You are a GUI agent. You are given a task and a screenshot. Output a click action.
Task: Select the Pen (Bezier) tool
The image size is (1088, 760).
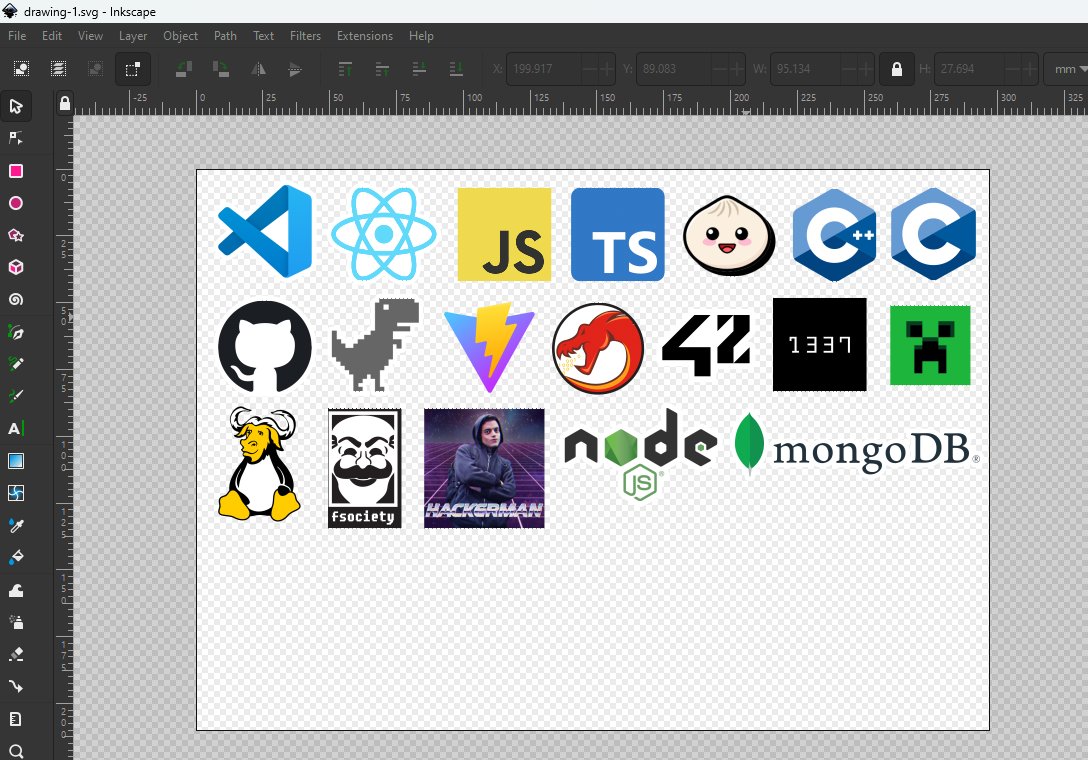coord(16,332)
